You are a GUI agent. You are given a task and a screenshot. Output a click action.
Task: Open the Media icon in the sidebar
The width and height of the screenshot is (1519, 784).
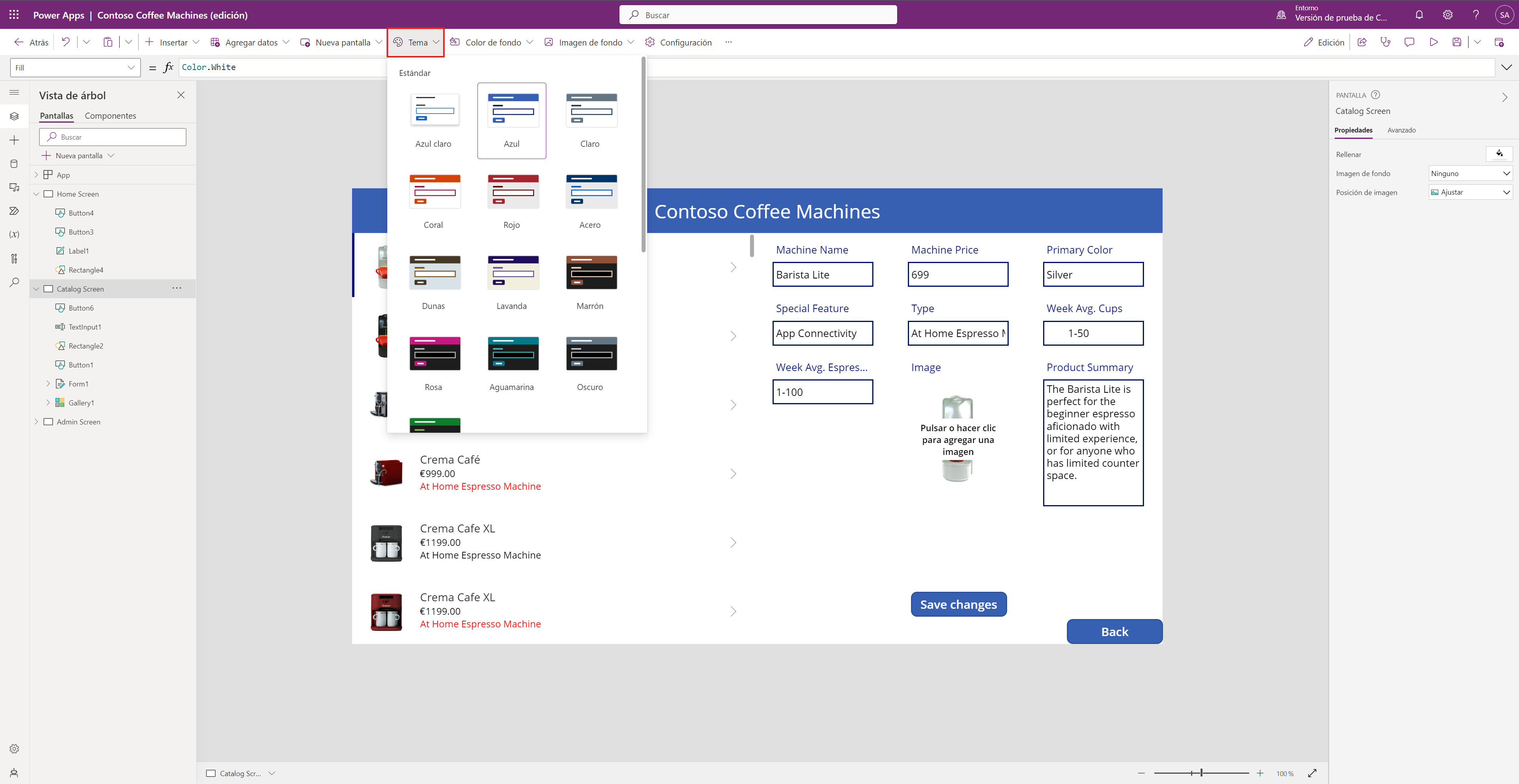point(14,187)
